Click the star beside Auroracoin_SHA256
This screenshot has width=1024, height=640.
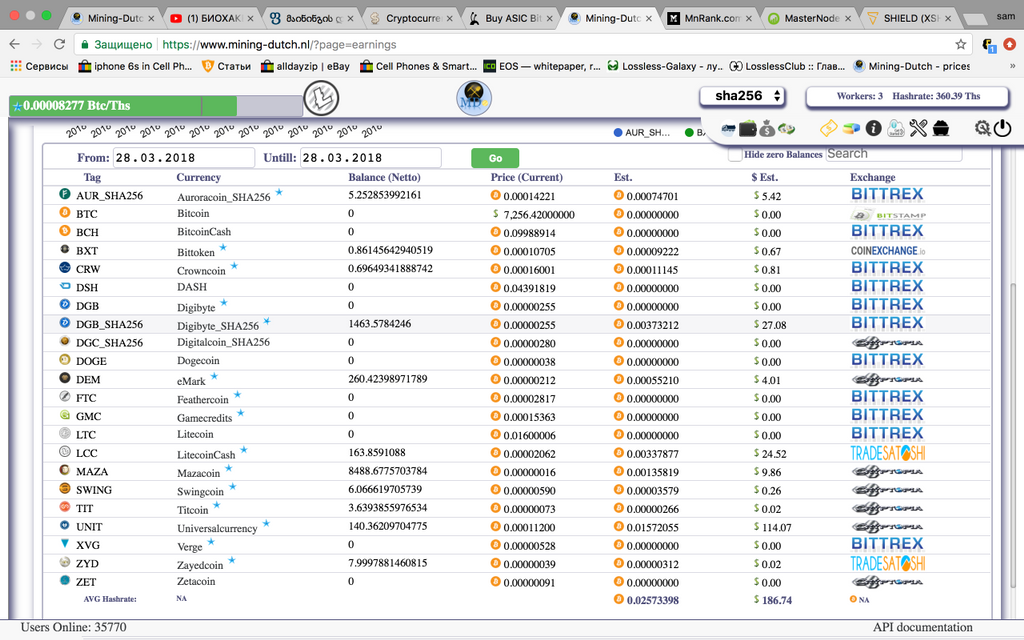(x=279, y=192)
